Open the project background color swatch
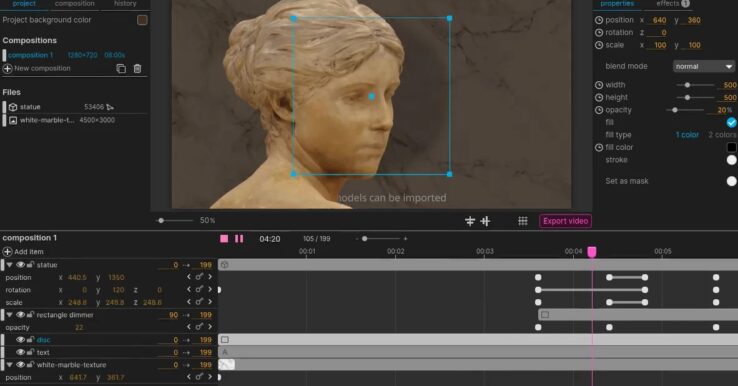The image size is (738, 386). (142, 20)
